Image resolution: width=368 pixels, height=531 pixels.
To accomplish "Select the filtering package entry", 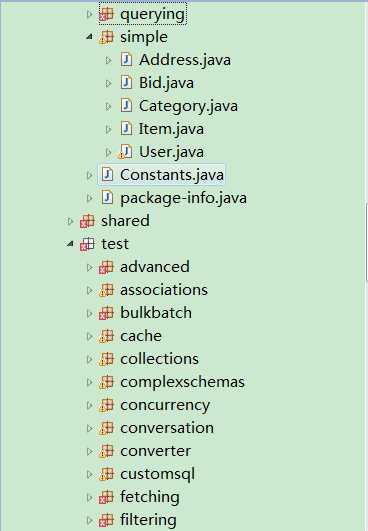I will 148,520.
